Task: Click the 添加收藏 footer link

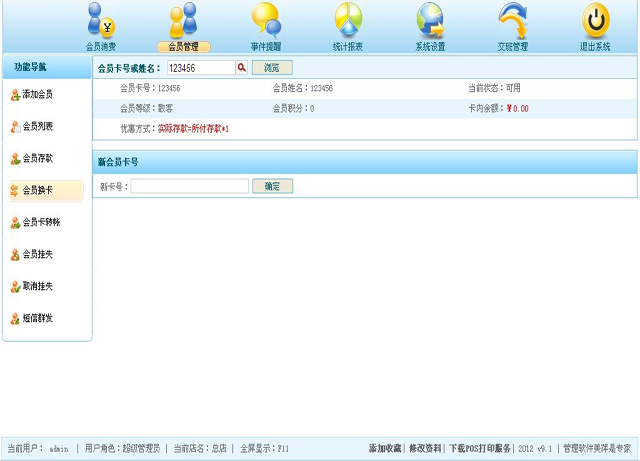Action: [385, 449]
